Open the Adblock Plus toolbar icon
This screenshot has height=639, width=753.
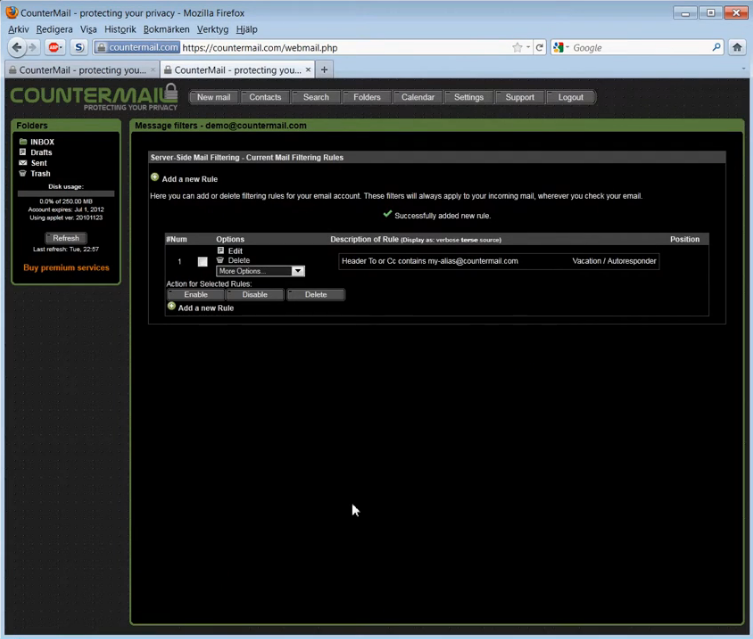(55, 47)
